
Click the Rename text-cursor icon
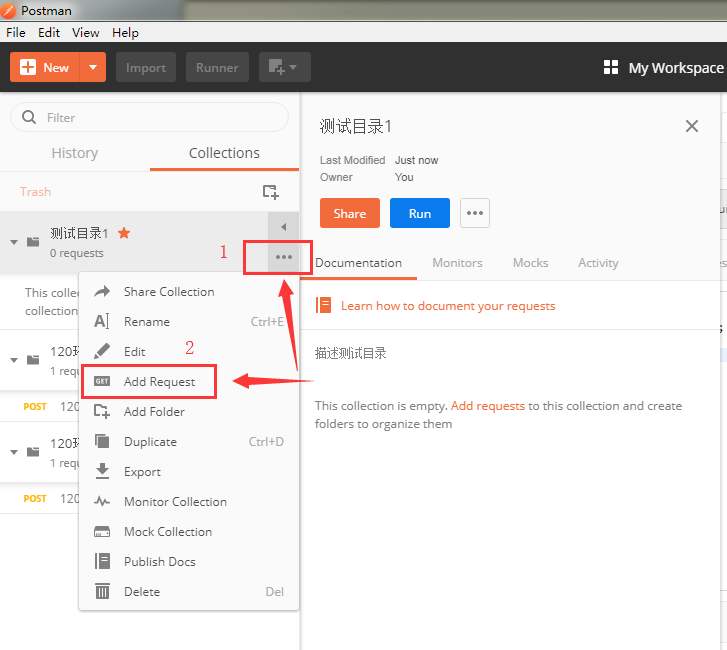click(x=102, y=321)
